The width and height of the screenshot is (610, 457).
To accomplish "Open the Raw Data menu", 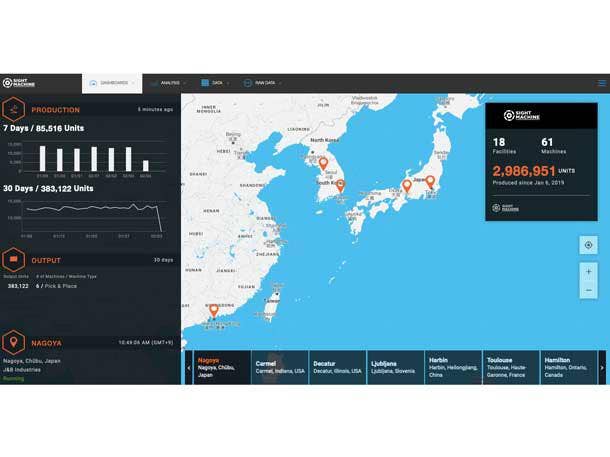I will 262,83.
